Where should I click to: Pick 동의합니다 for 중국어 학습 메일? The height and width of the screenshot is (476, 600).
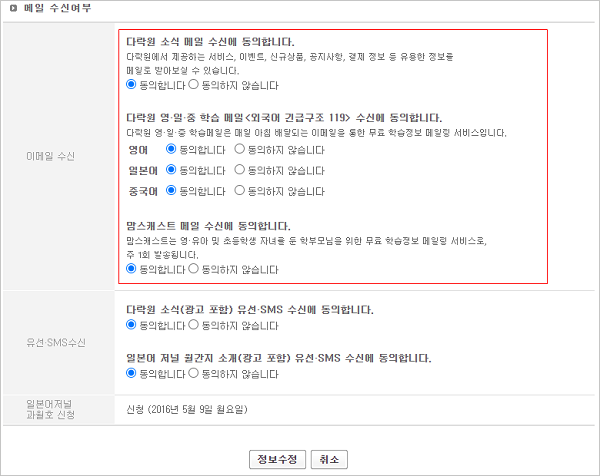click(171, 189)
